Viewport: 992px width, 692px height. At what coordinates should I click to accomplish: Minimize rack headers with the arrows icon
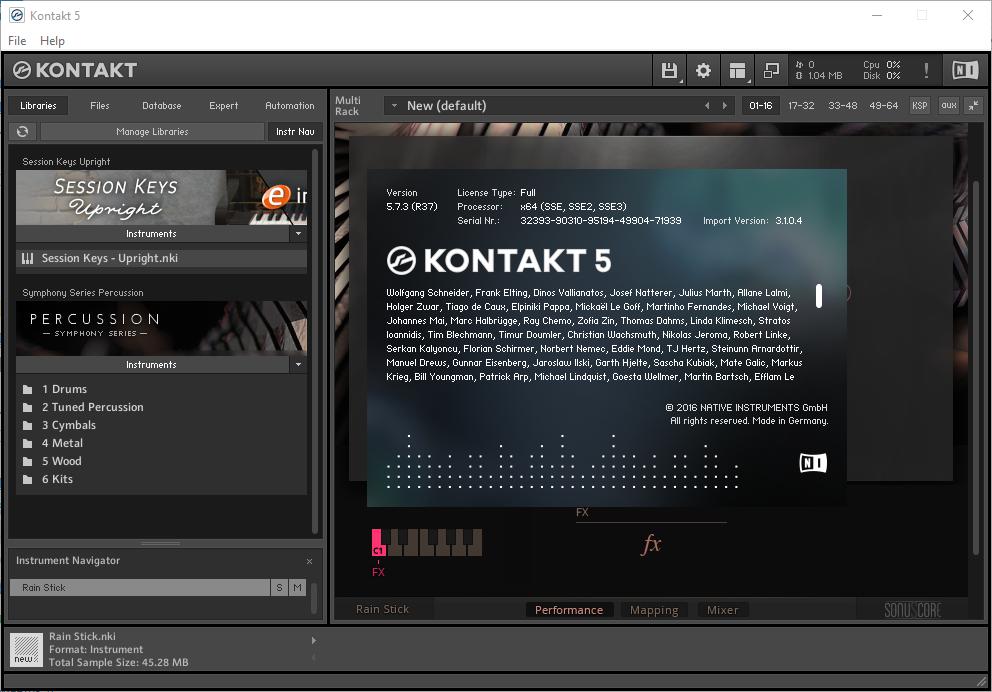click(x=973, y=106)
